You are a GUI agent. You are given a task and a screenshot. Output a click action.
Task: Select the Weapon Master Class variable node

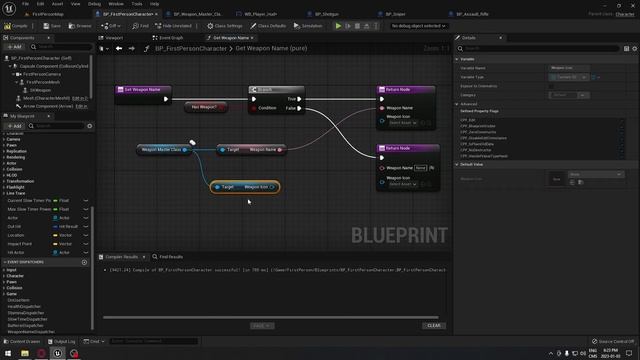(164, 150)
